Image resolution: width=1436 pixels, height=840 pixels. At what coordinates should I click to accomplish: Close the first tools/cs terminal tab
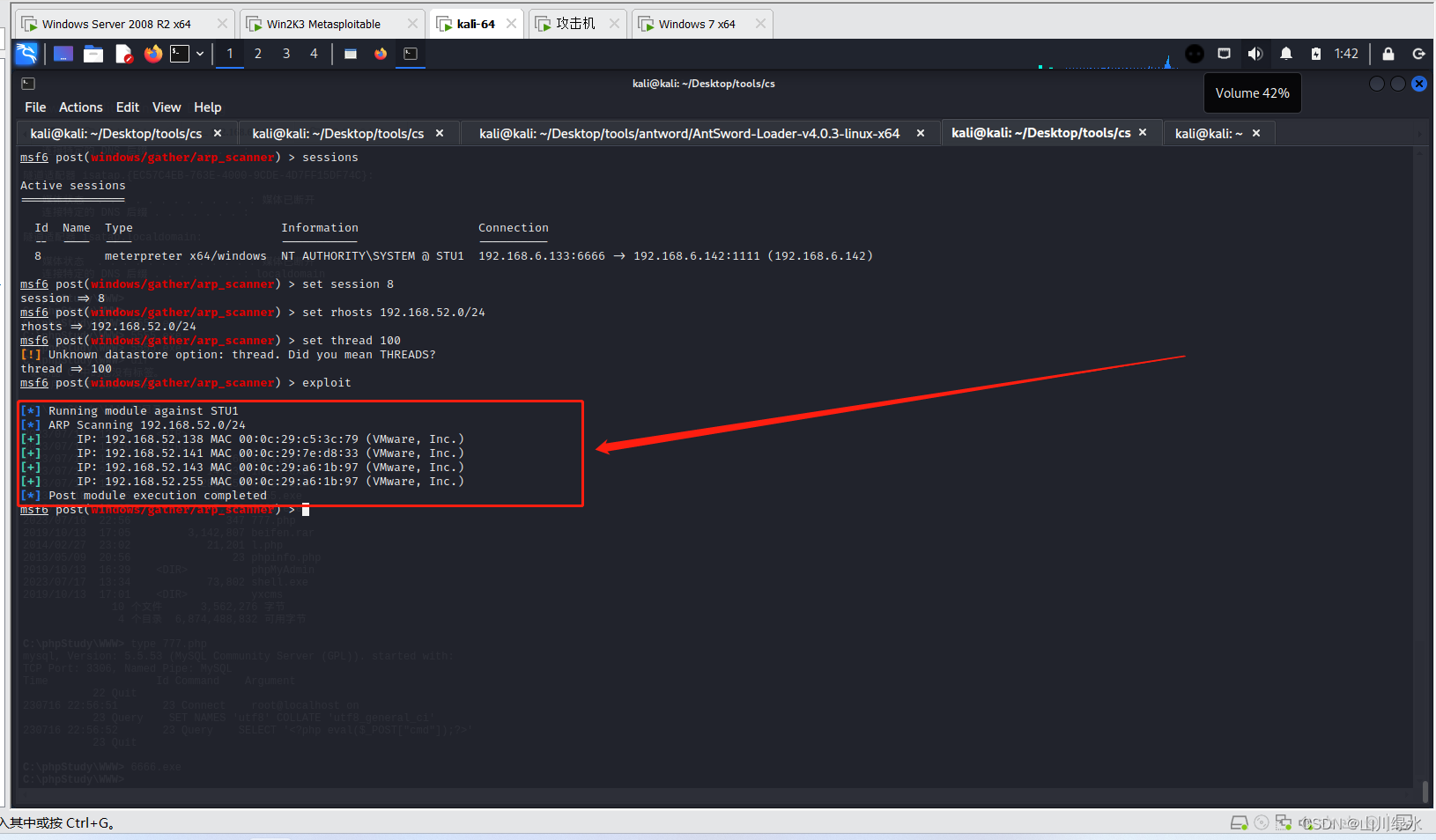tap(218, 134)
